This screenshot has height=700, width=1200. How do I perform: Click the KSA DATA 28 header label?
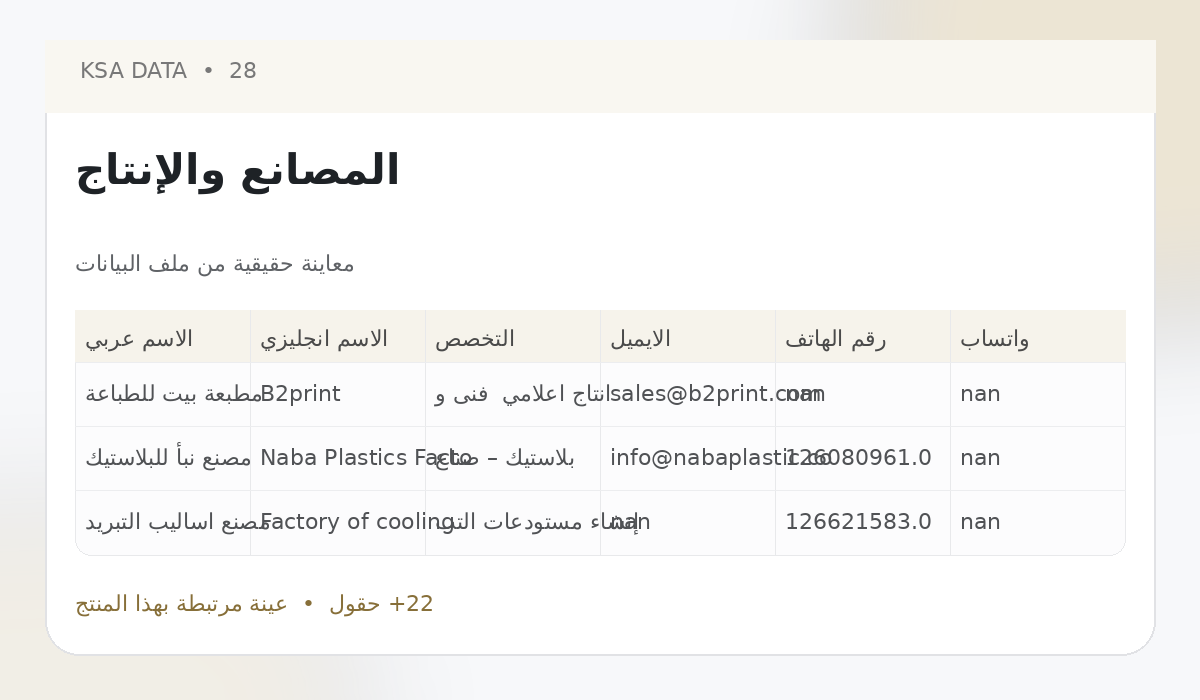coord(168,72)
